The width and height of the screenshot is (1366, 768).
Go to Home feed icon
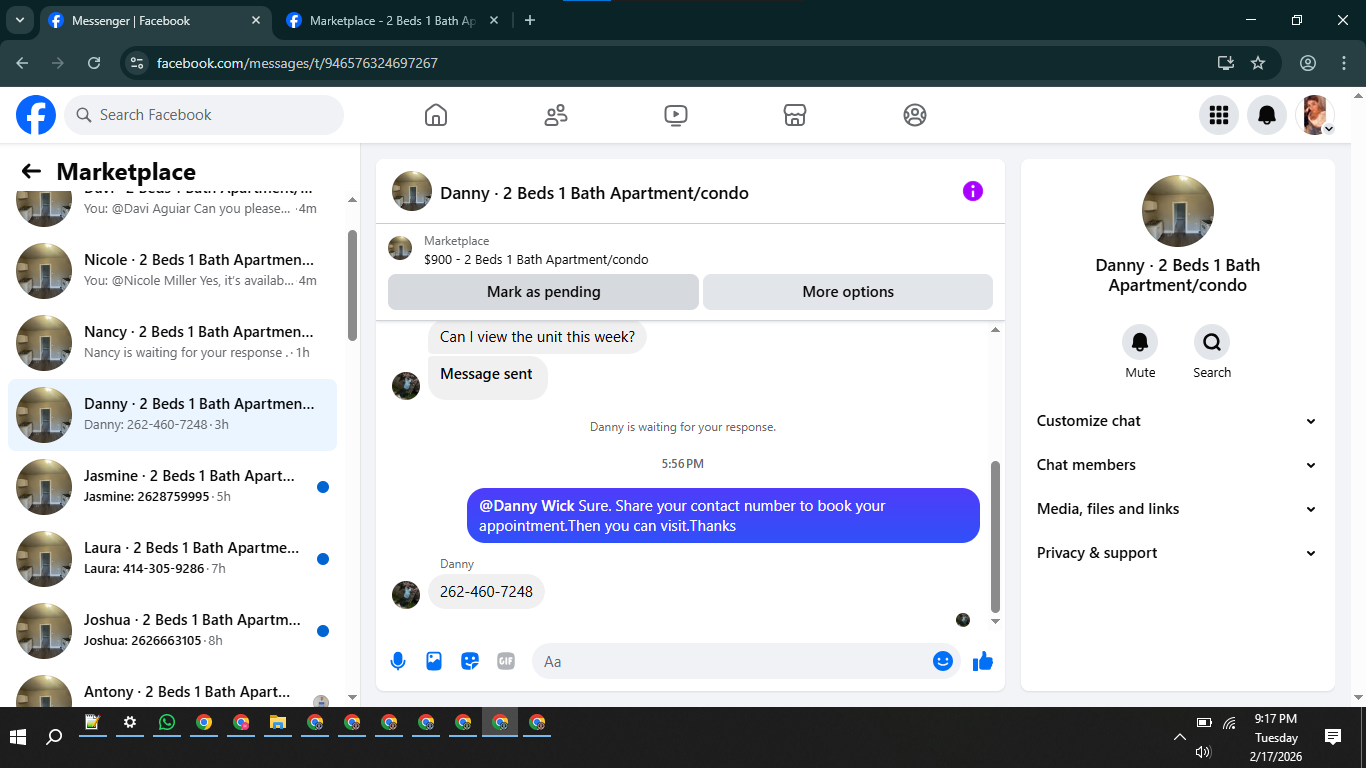coord(436,115)
